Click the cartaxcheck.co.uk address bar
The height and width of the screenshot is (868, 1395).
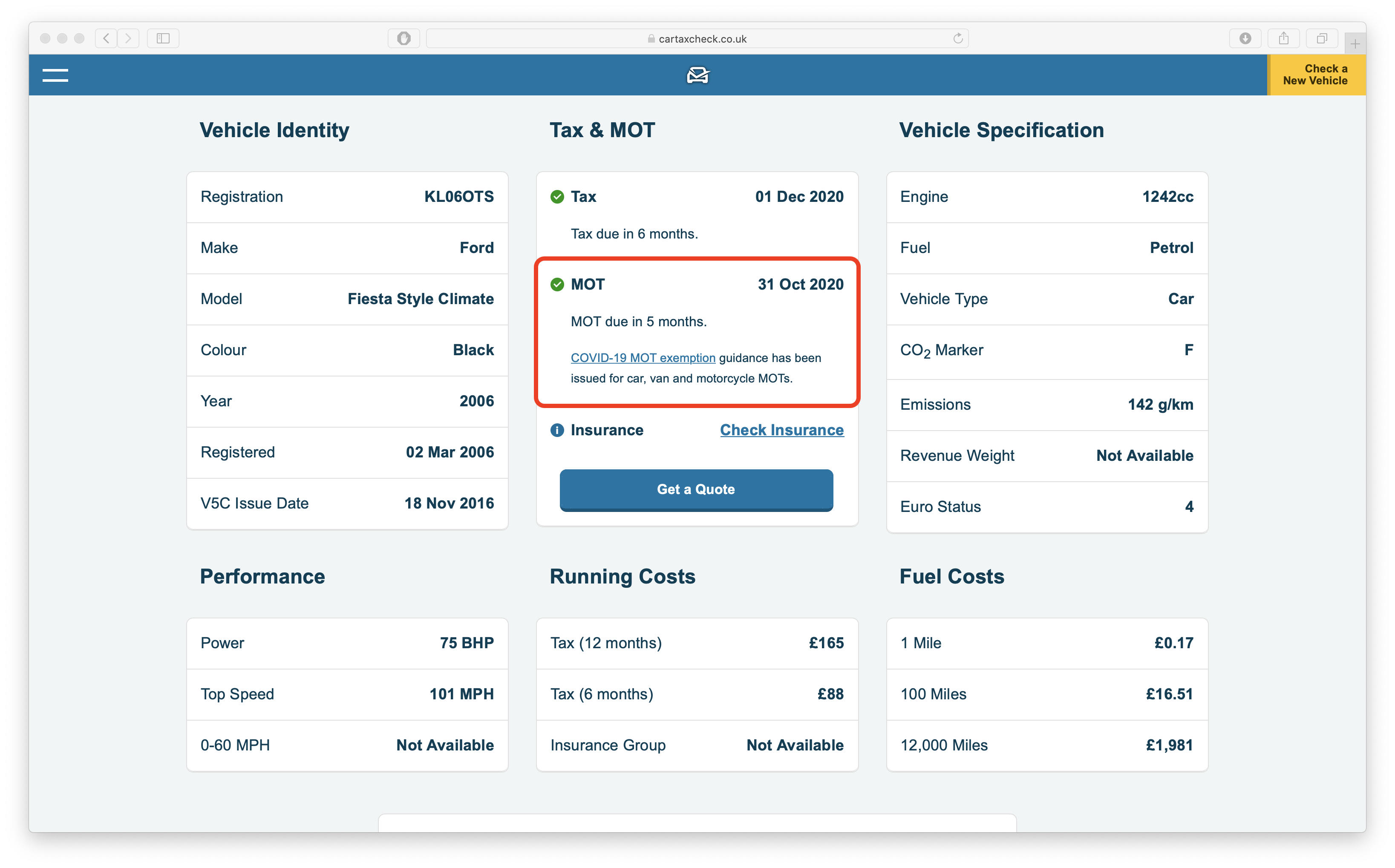point(697,38)
